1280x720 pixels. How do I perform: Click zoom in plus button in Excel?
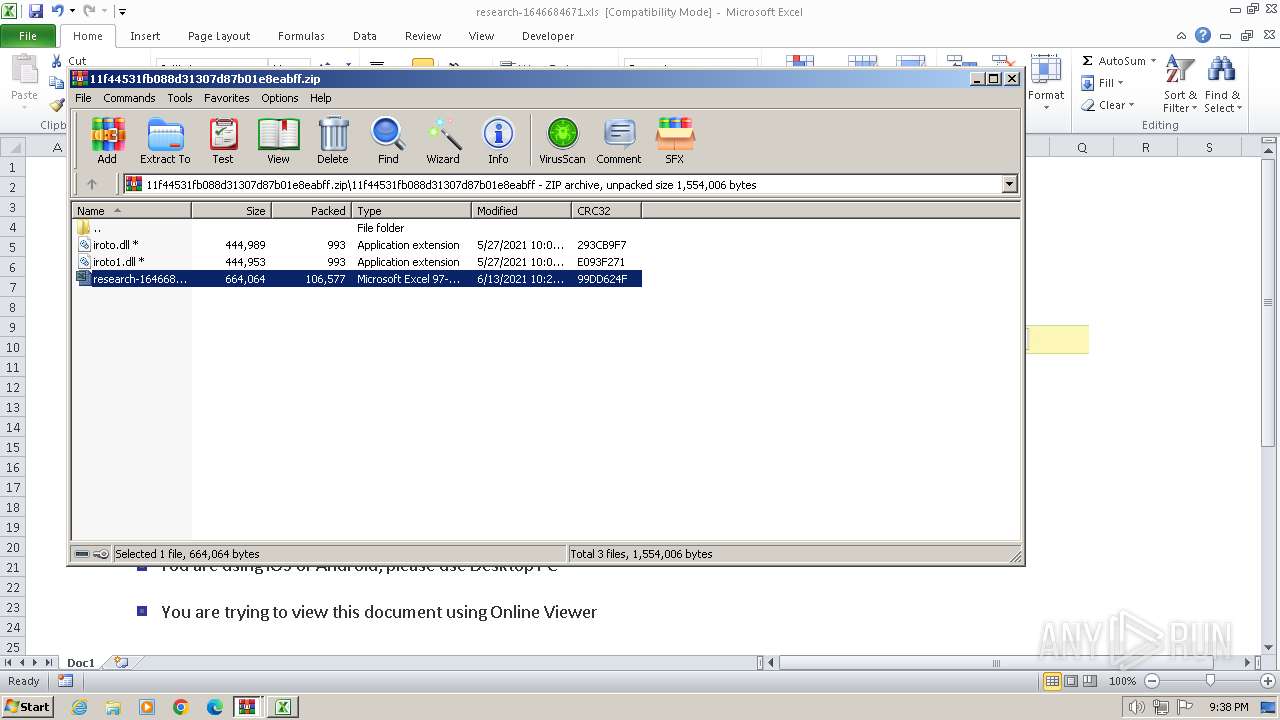click(1268, 681)
